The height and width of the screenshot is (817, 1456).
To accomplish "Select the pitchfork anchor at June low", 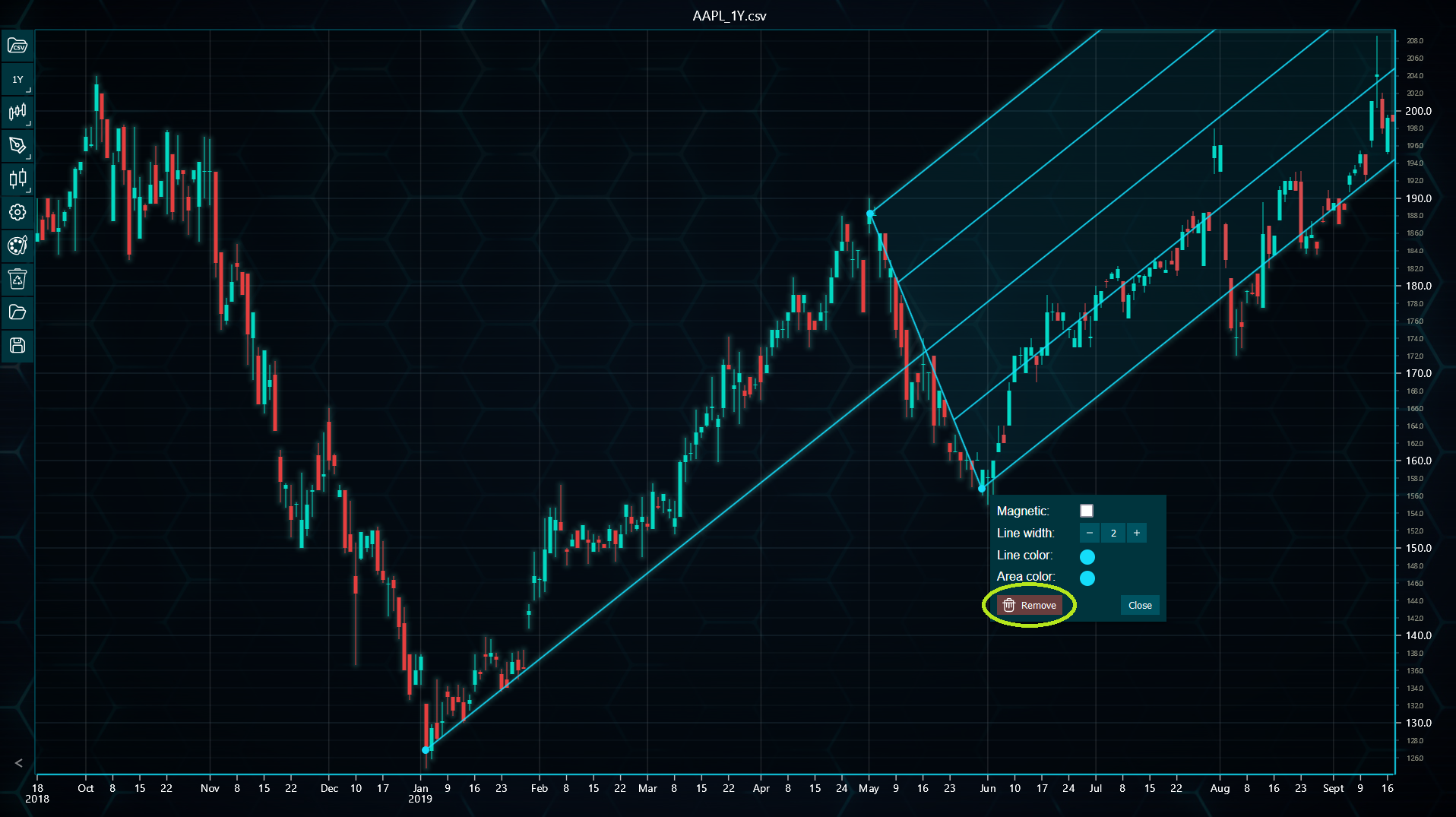I will [982, 488].
